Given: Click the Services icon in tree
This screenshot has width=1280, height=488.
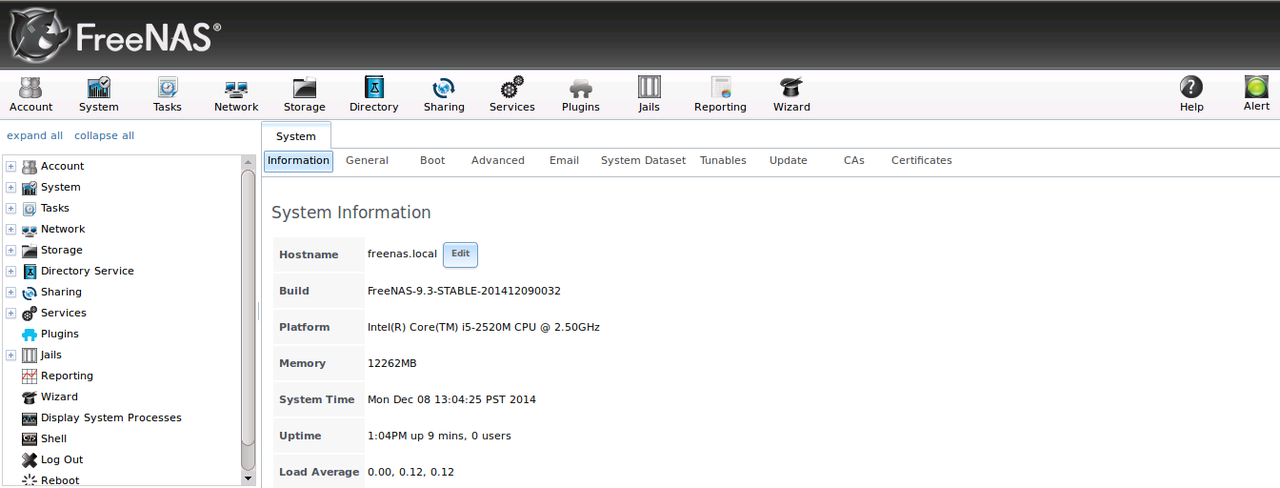Looking at the screenshot, I should pos(29,313).
